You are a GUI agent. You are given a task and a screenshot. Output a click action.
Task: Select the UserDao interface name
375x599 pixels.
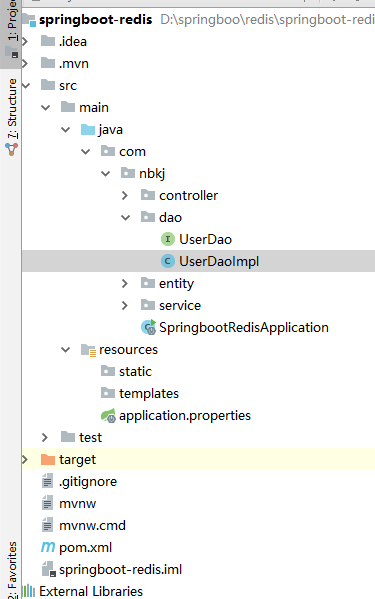tap(205, 239)
